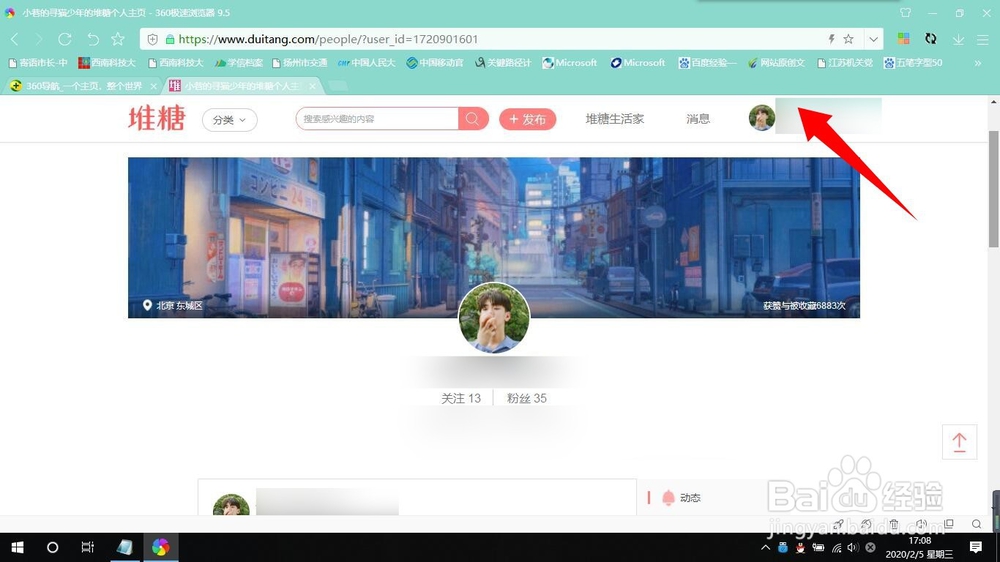Image resolution: width=1000 pixels, height=562 pixels.
Task: Click the notebook app icon on taskbar
Action: coord(124,547)
